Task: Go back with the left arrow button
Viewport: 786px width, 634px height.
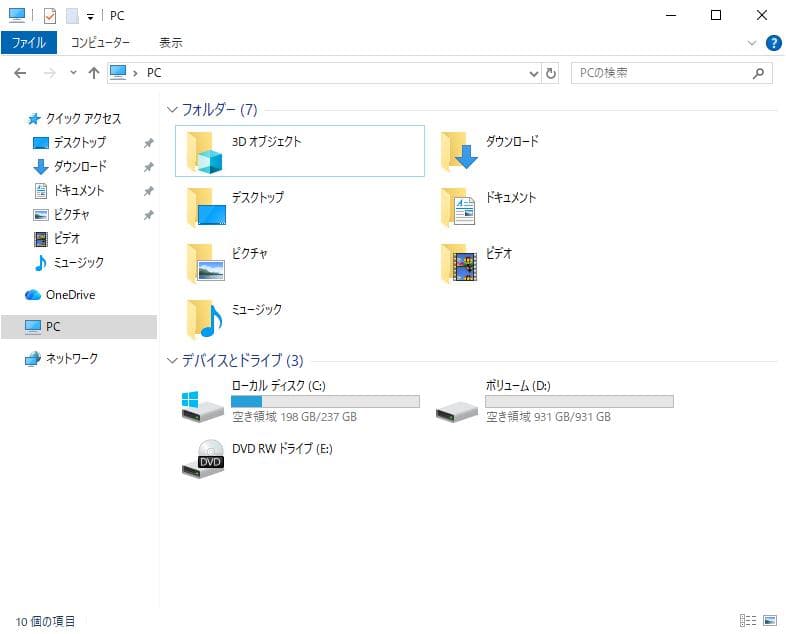Action: pos(20,73)
